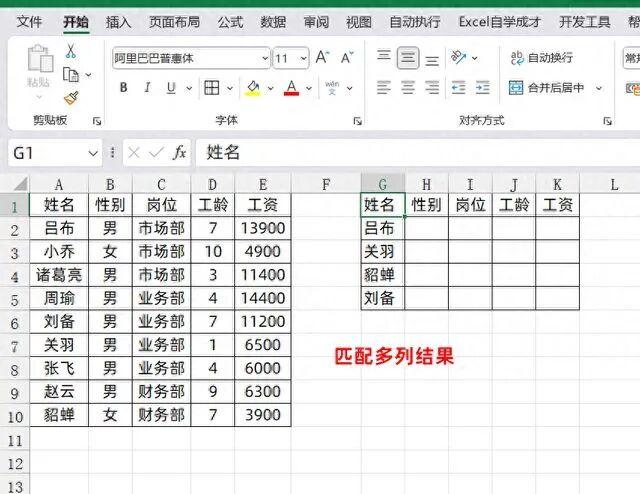Expand orientation dropdown arrow
The image size is (640, 494).
point(475,58)
